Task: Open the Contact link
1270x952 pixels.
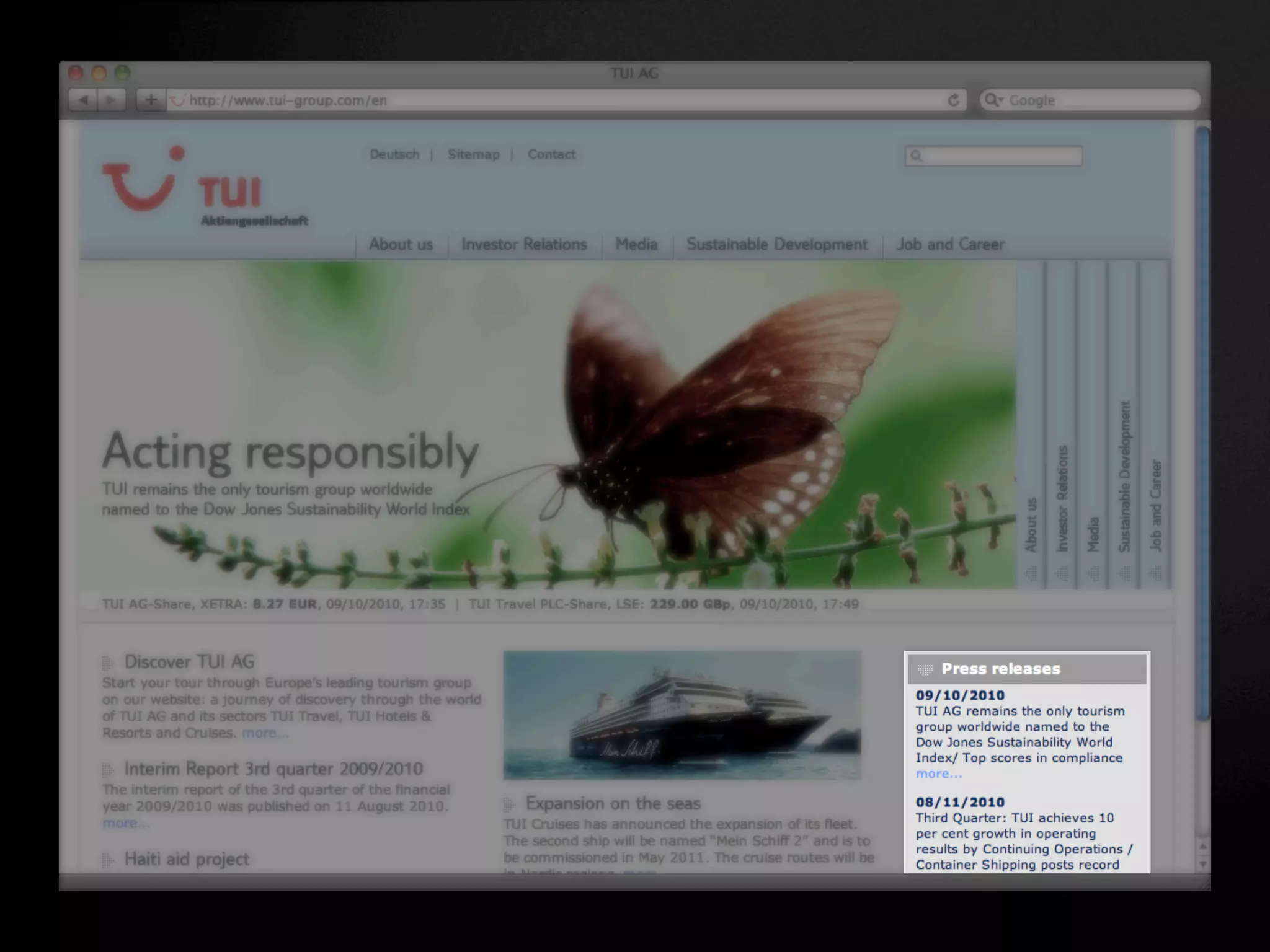Action: (x=551, y=154)
